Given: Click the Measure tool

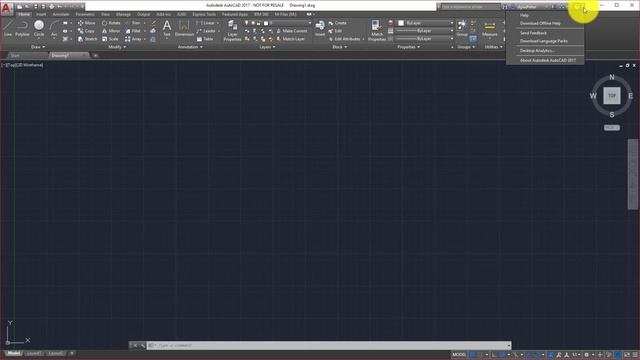Looking at the screenshot, I should tap(489, 29).
